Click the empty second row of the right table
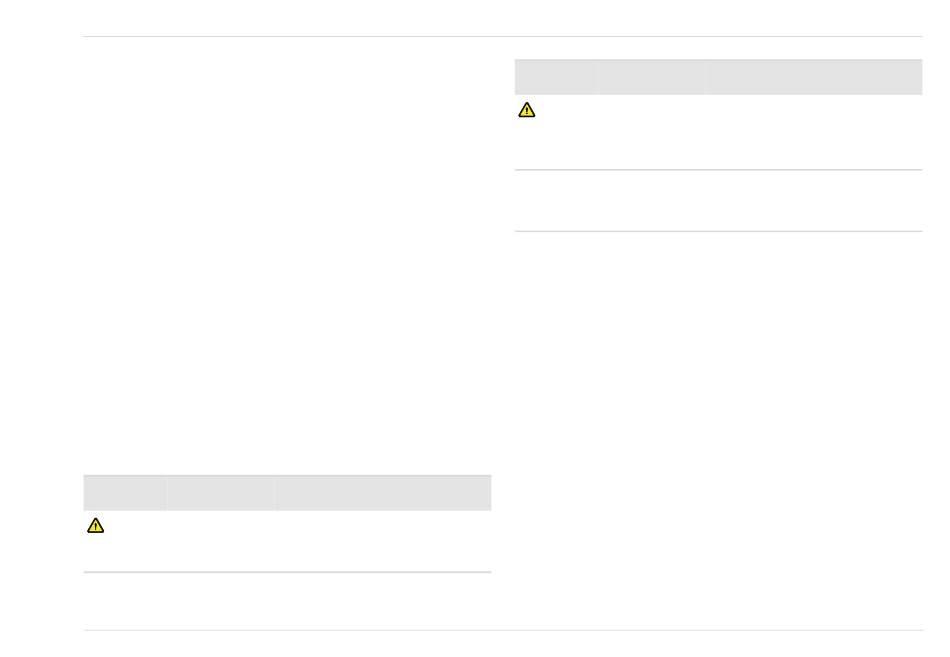The width and height of the screenshot is (950, 657). 719,201
